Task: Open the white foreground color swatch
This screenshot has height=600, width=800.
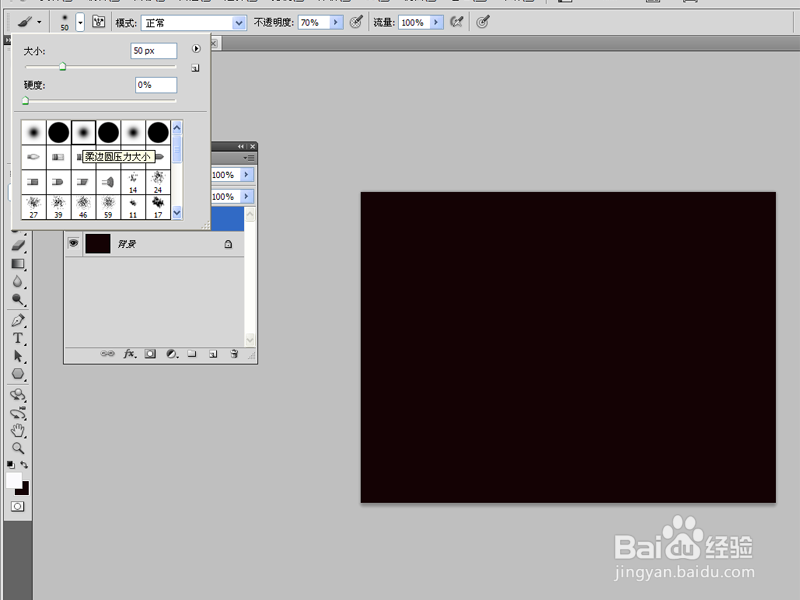Action: tap(13, 480)
